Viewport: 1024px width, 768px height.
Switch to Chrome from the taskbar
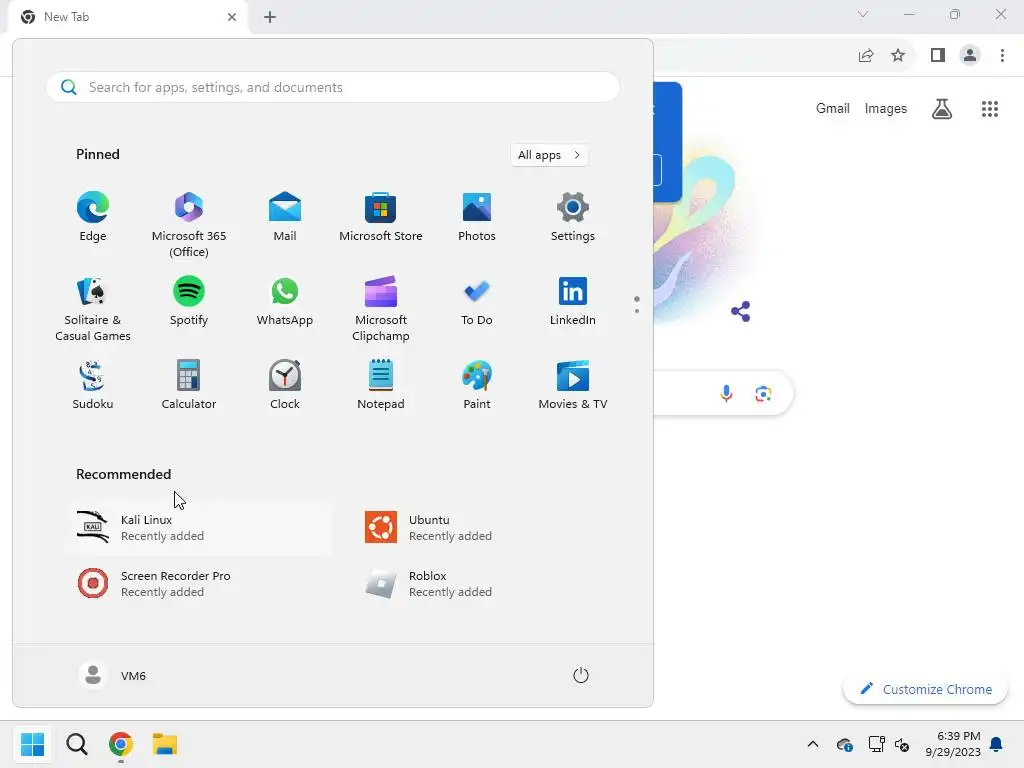pos(121,744)
